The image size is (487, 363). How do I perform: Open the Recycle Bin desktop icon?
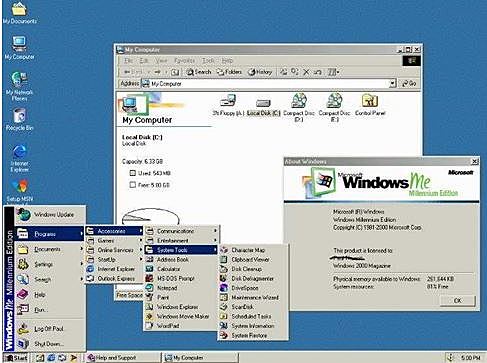[x=19, y=119]
